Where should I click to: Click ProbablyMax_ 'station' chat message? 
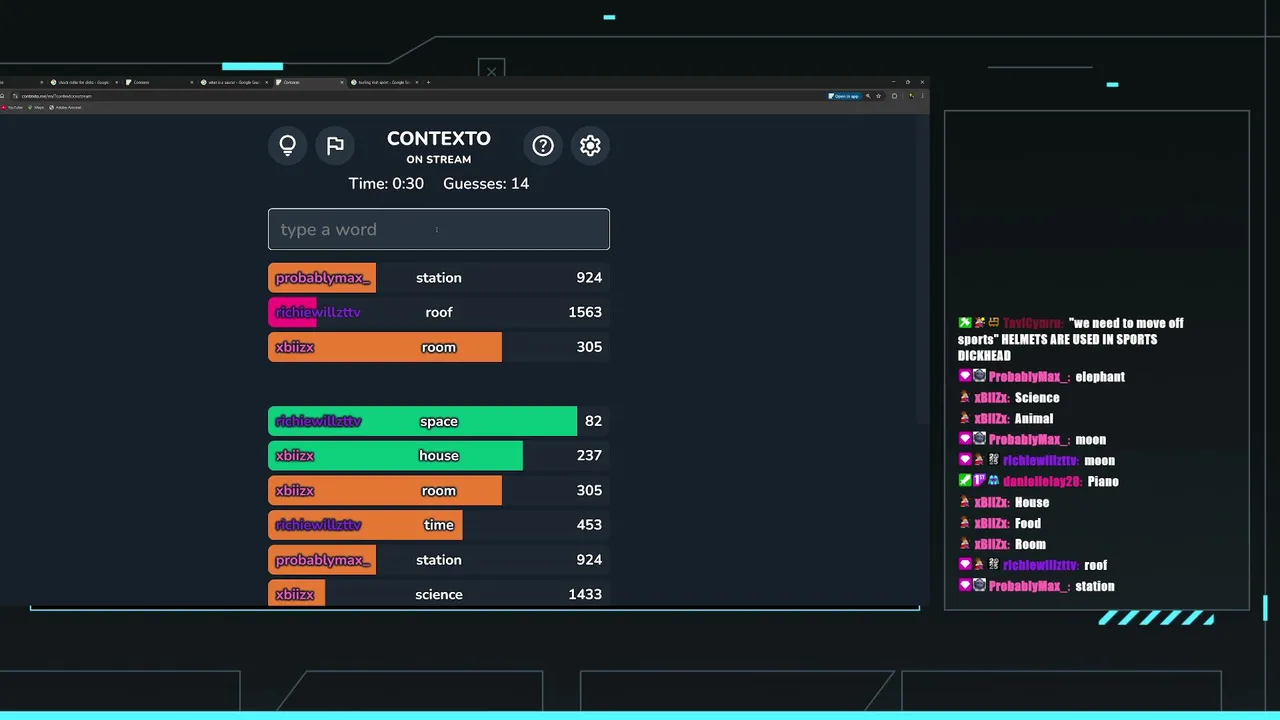coord(1036,587)
